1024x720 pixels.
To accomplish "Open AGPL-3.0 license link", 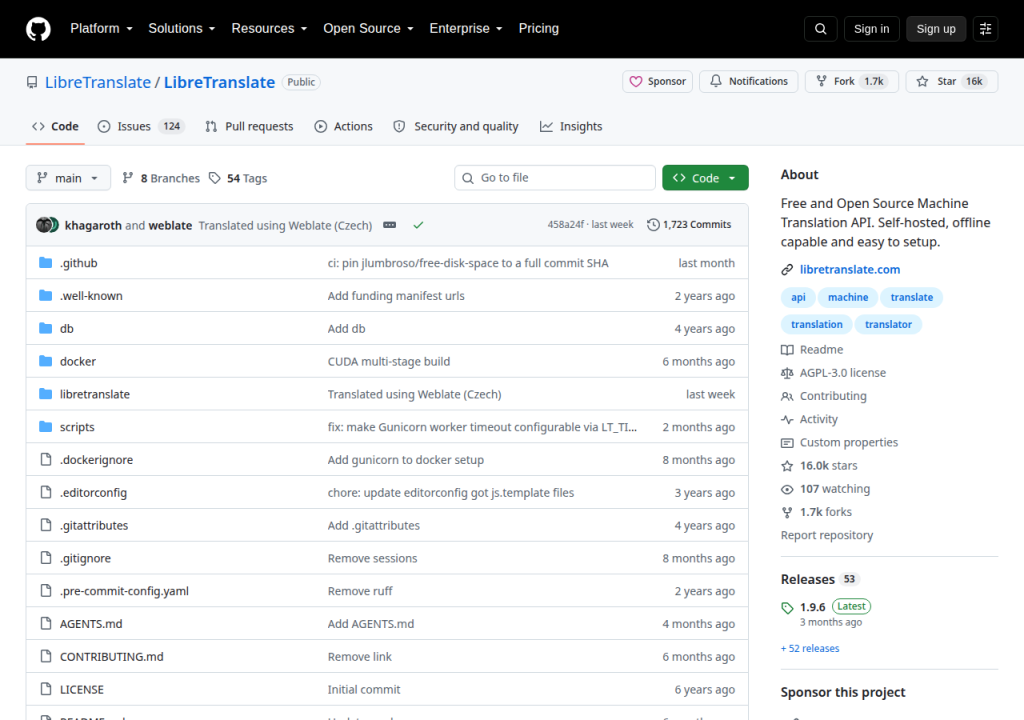I will (833, 372).
